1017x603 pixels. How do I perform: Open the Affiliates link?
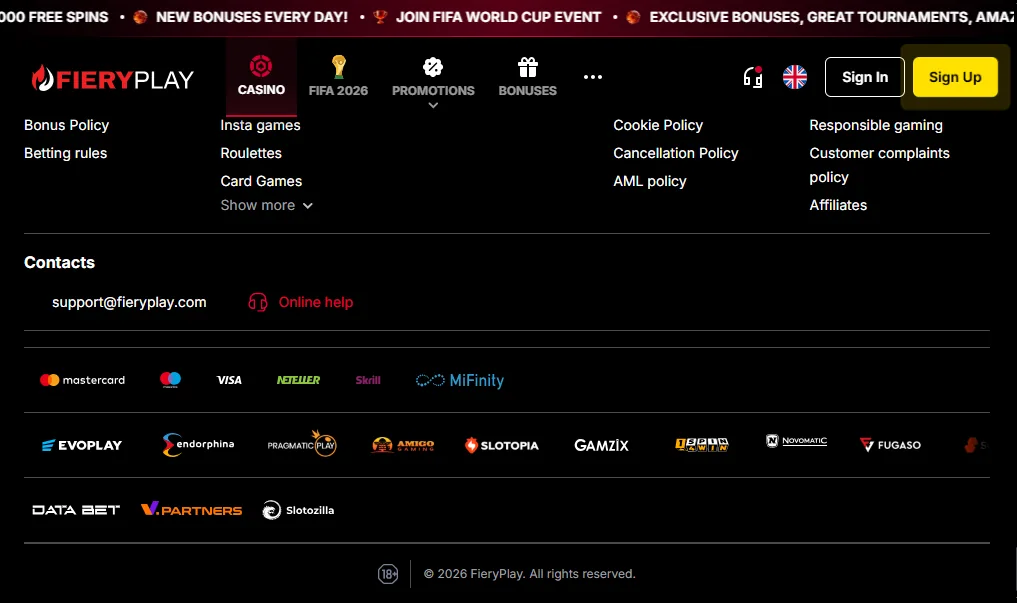838,205
